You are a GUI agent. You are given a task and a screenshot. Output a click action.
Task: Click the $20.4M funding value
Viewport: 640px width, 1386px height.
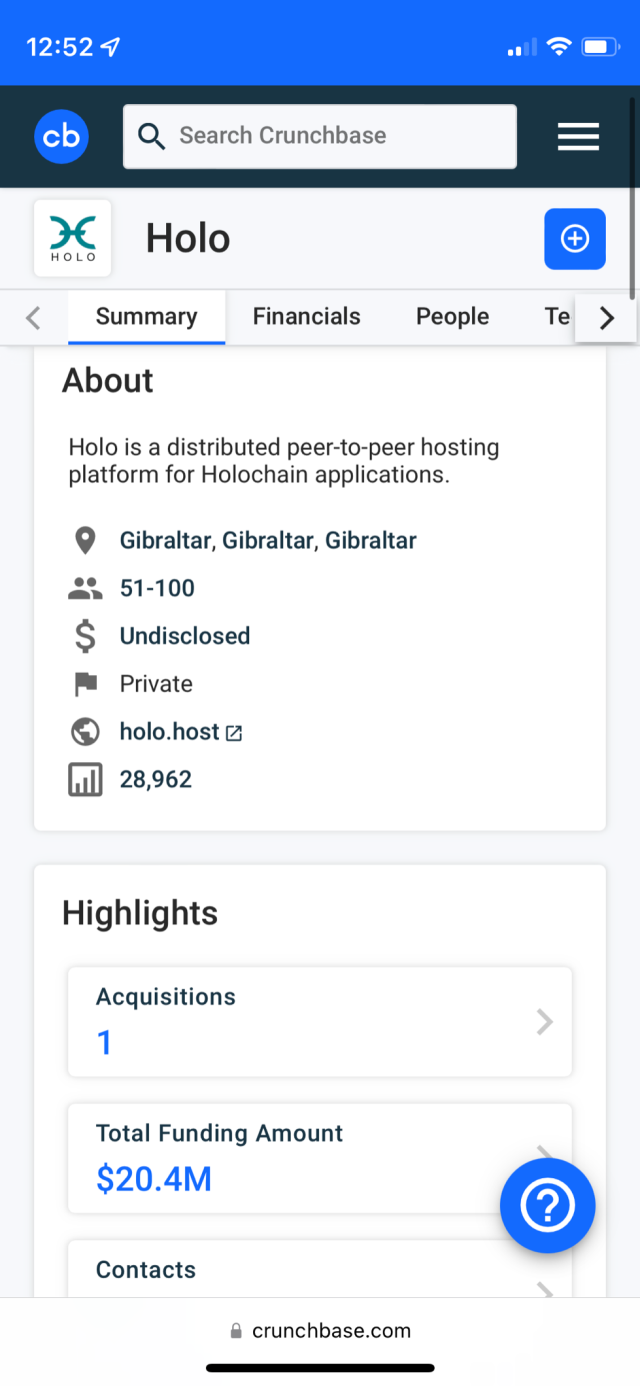154,1180
